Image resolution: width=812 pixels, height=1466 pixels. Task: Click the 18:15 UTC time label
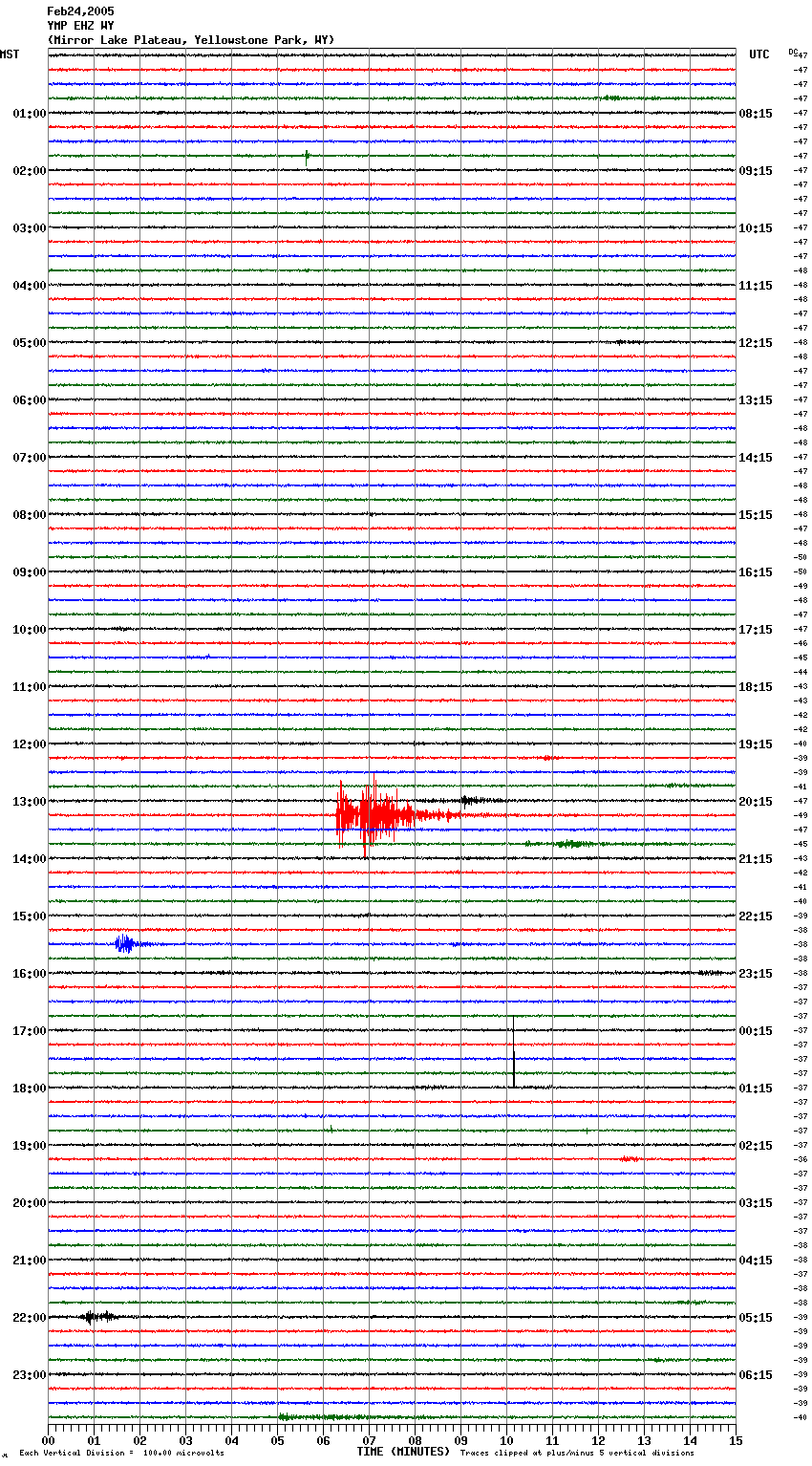click(756, 687)
